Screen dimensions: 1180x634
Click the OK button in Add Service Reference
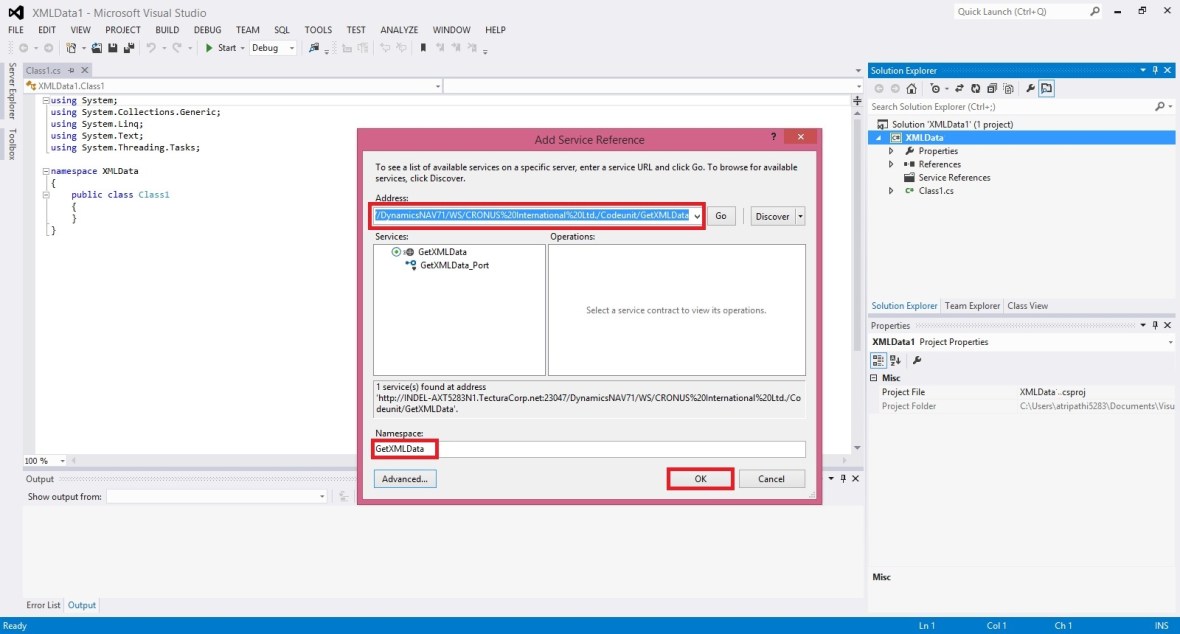coord(699,478)
